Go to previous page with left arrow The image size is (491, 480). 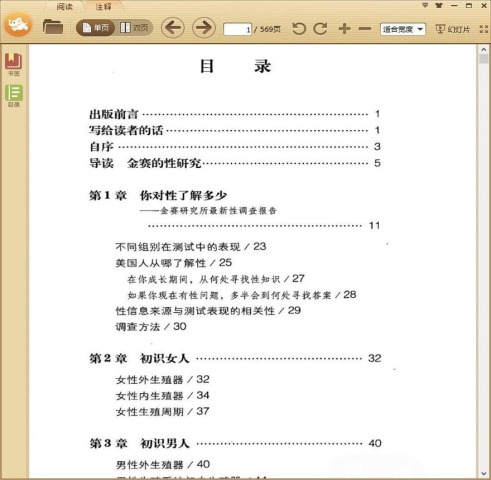173,28
